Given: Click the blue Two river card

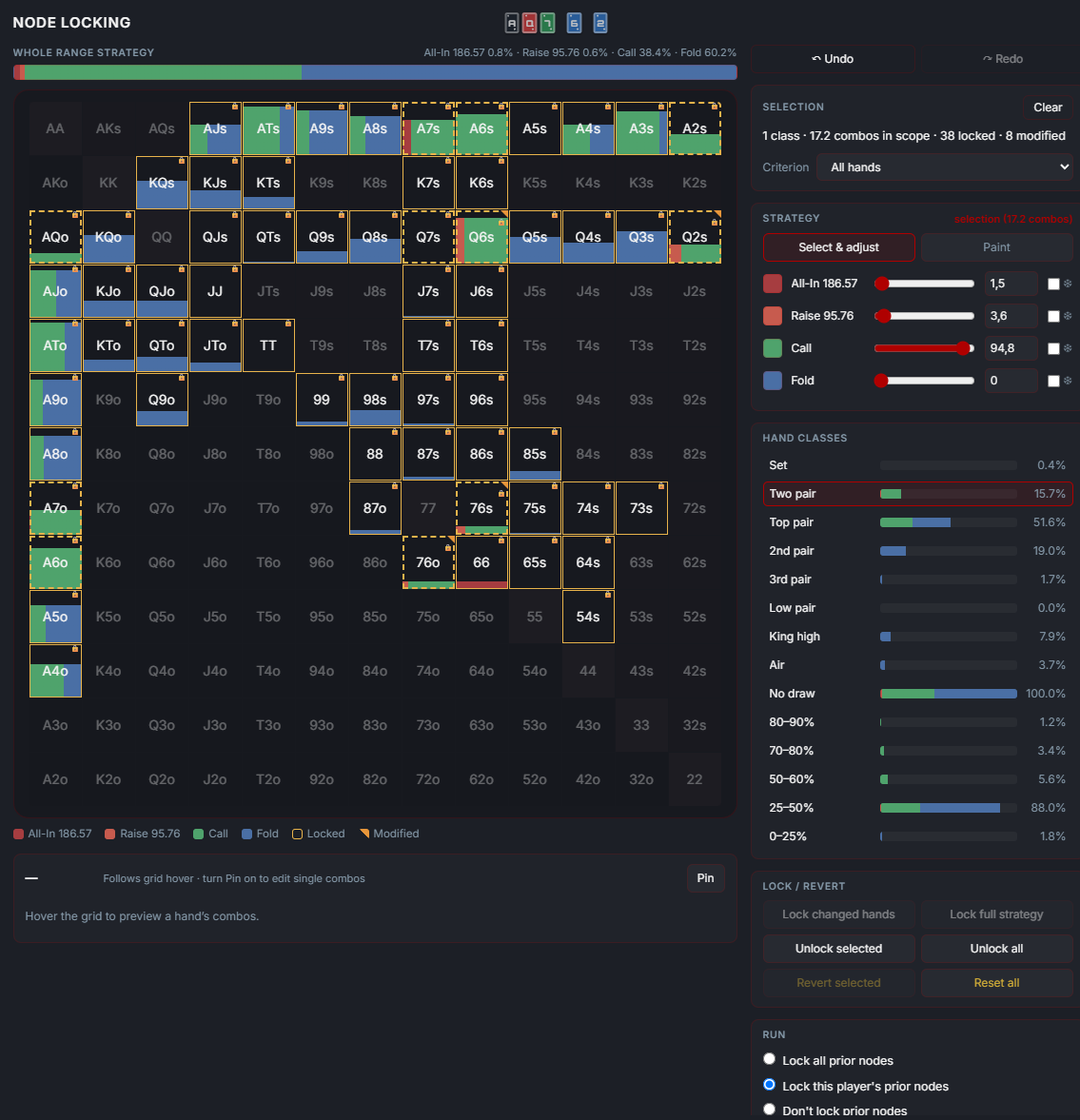Looking at the screenshot, I should pyautogui.click(x=600, y=24).
